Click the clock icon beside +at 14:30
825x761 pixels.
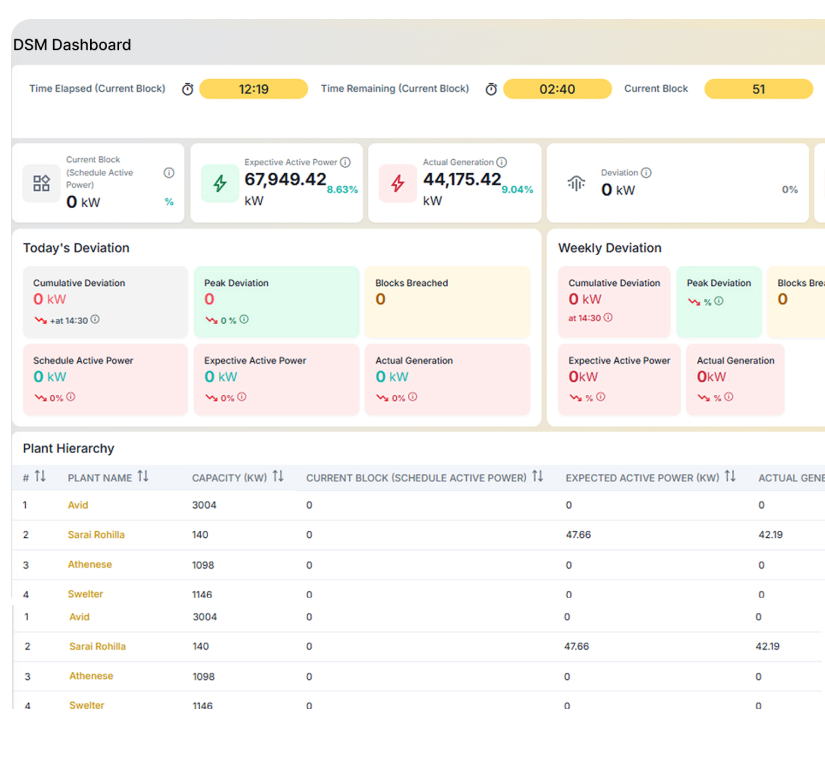point(94,319)
